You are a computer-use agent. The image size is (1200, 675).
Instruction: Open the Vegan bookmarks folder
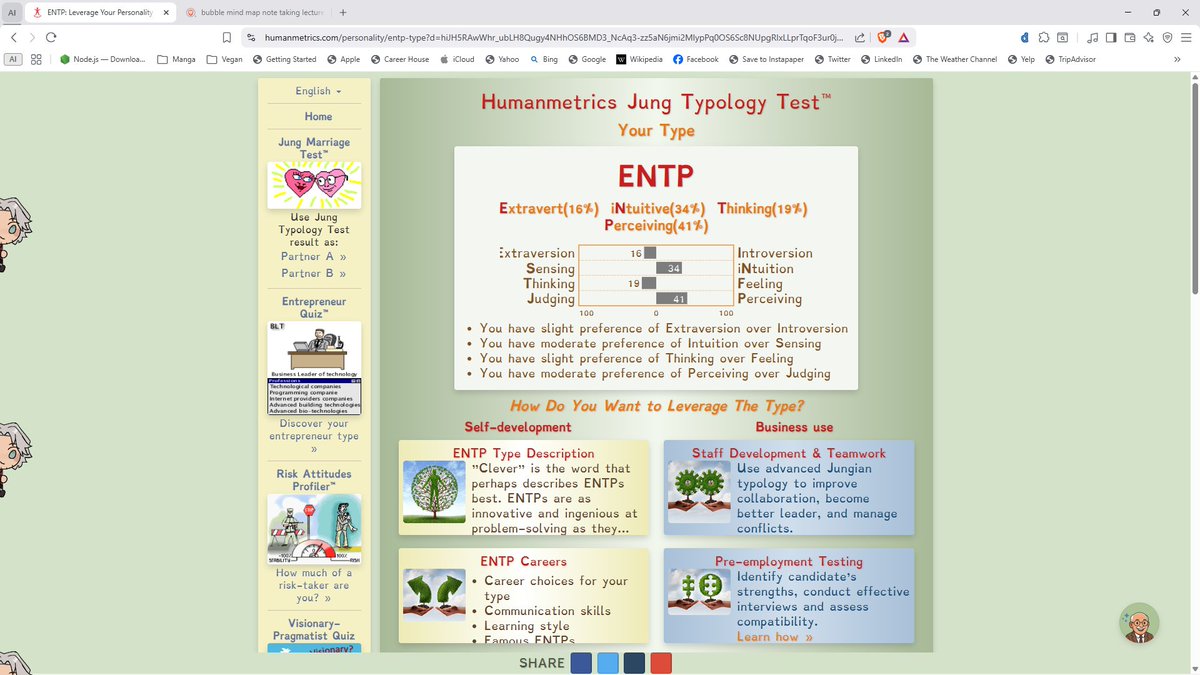(225, 59)
